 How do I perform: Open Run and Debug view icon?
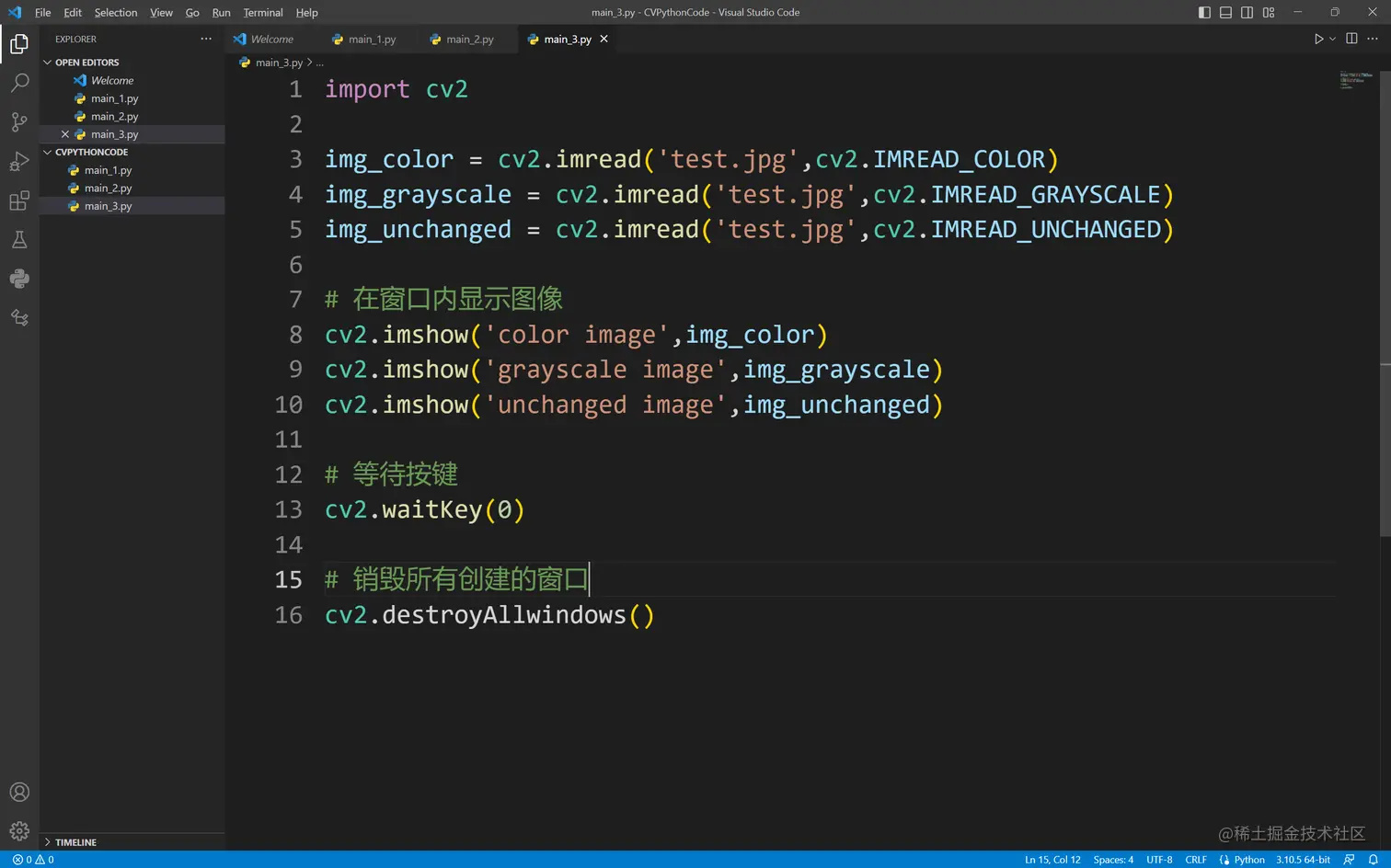coord(19,162)
